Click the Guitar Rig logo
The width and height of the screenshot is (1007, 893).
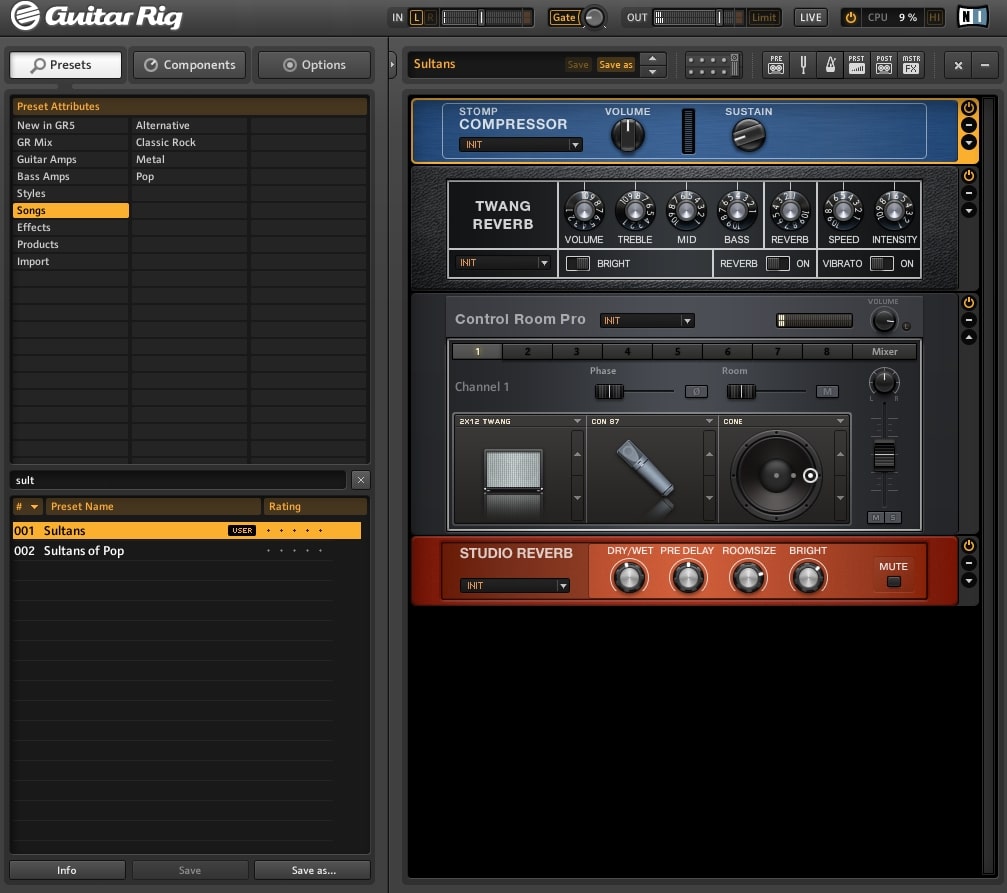[97, 17]
